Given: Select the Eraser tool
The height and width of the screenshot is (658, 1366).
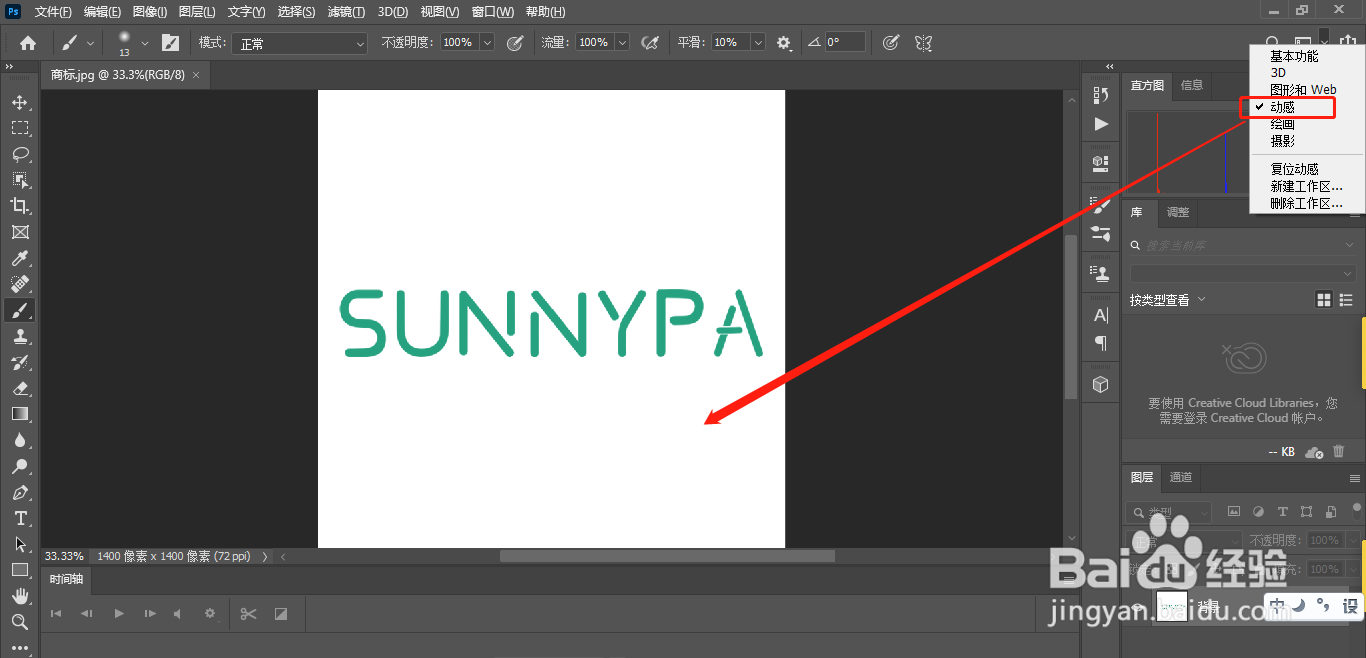Looking at the screenshot, I should [x=20, y=388].
